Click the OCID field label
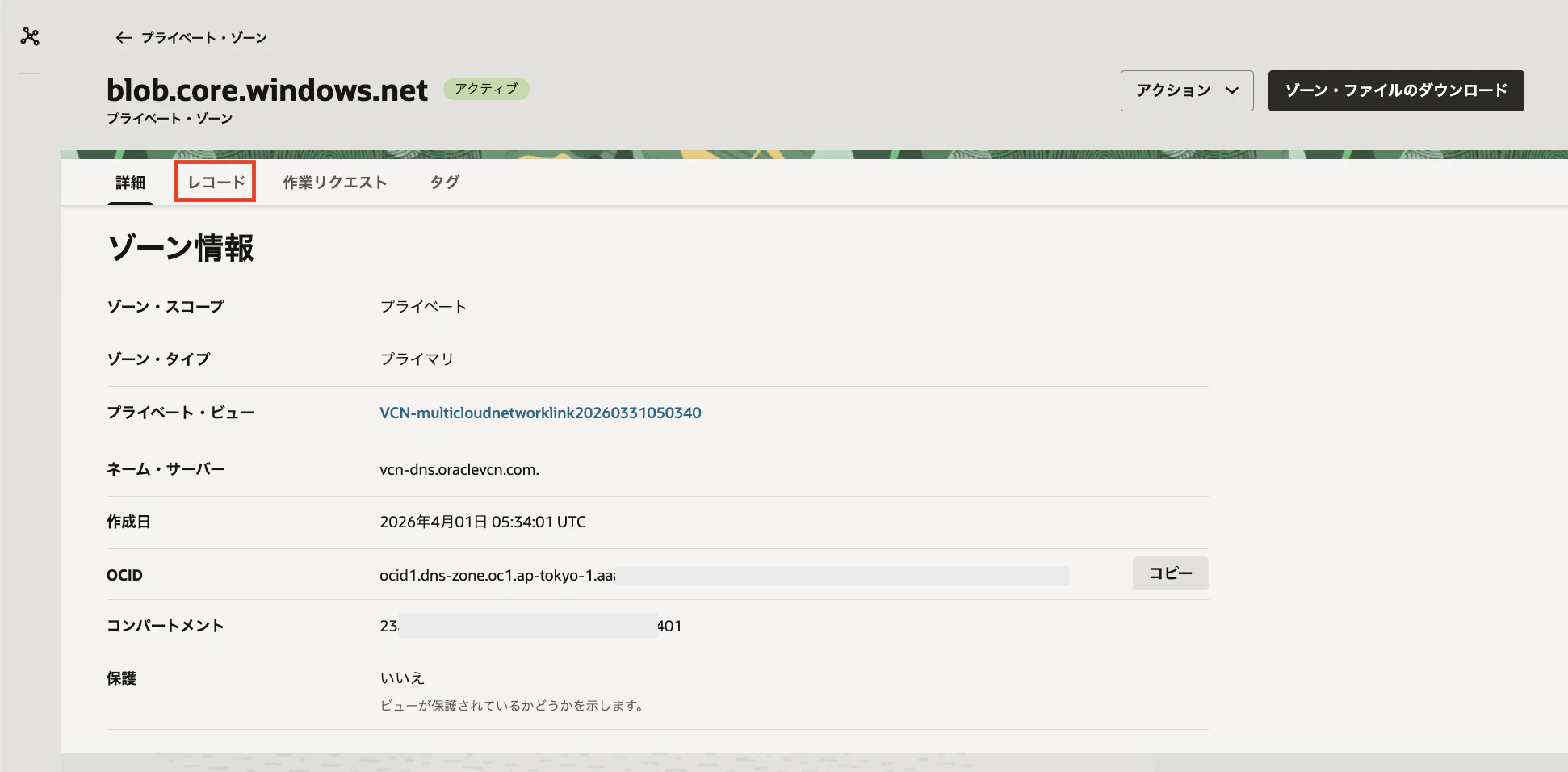The height and width of the screenshot is (772, 1568). pyautogui.click(x=124, y=575)
